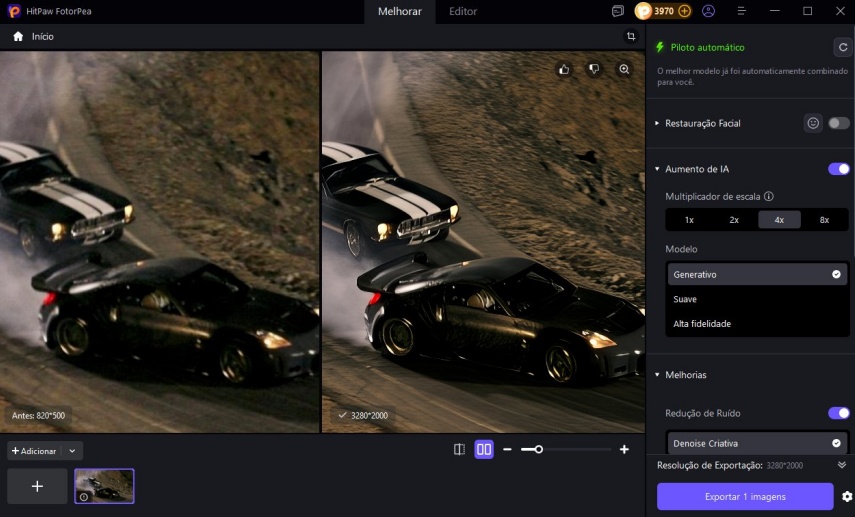Image resolution: width=855 pixels, height=517 pixels.
Task: Switch to split slider comparison view
Action: click(x=459, y=450)
